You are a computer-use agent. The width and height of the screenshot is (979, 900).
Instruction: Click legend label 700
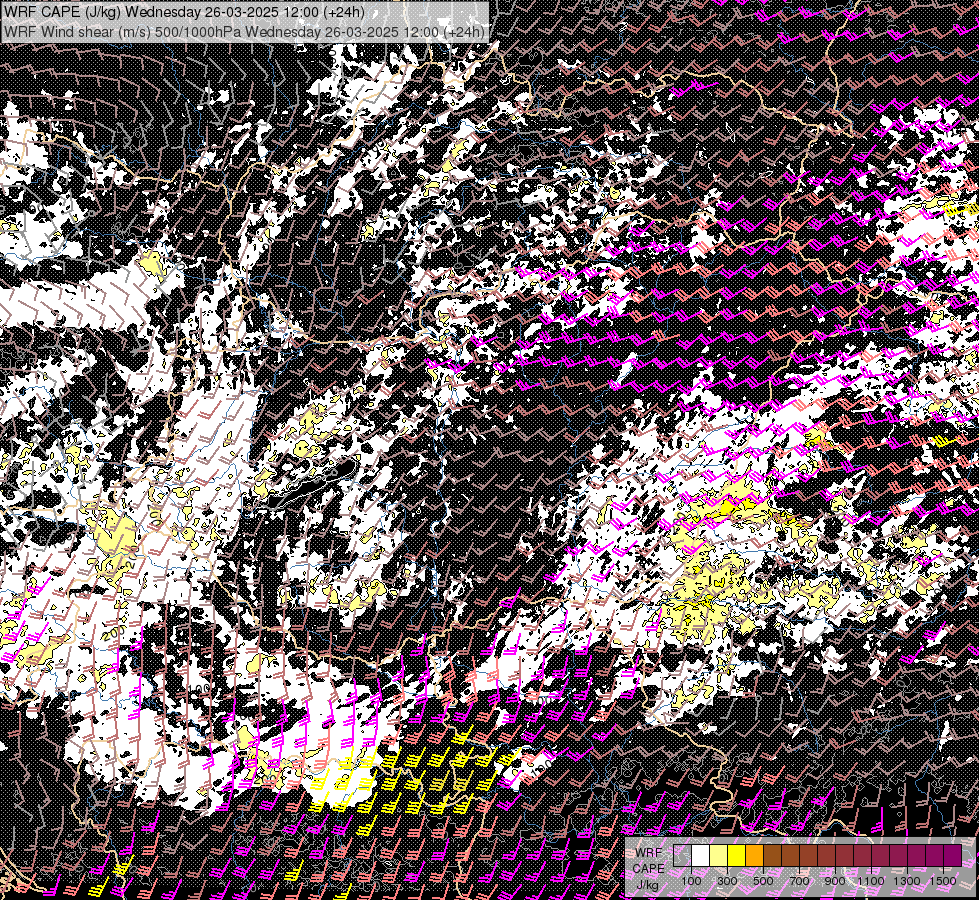799,881
